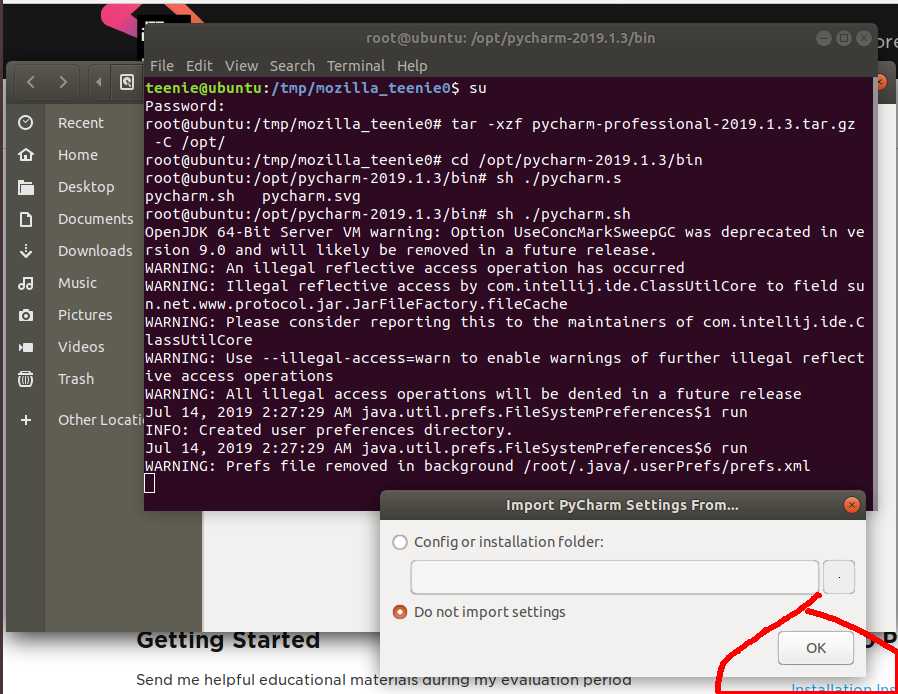Click the 'Import PyCharm Settings From...' dialog title
Viewport: 898px width, 694px height.
tap(622, 505)
